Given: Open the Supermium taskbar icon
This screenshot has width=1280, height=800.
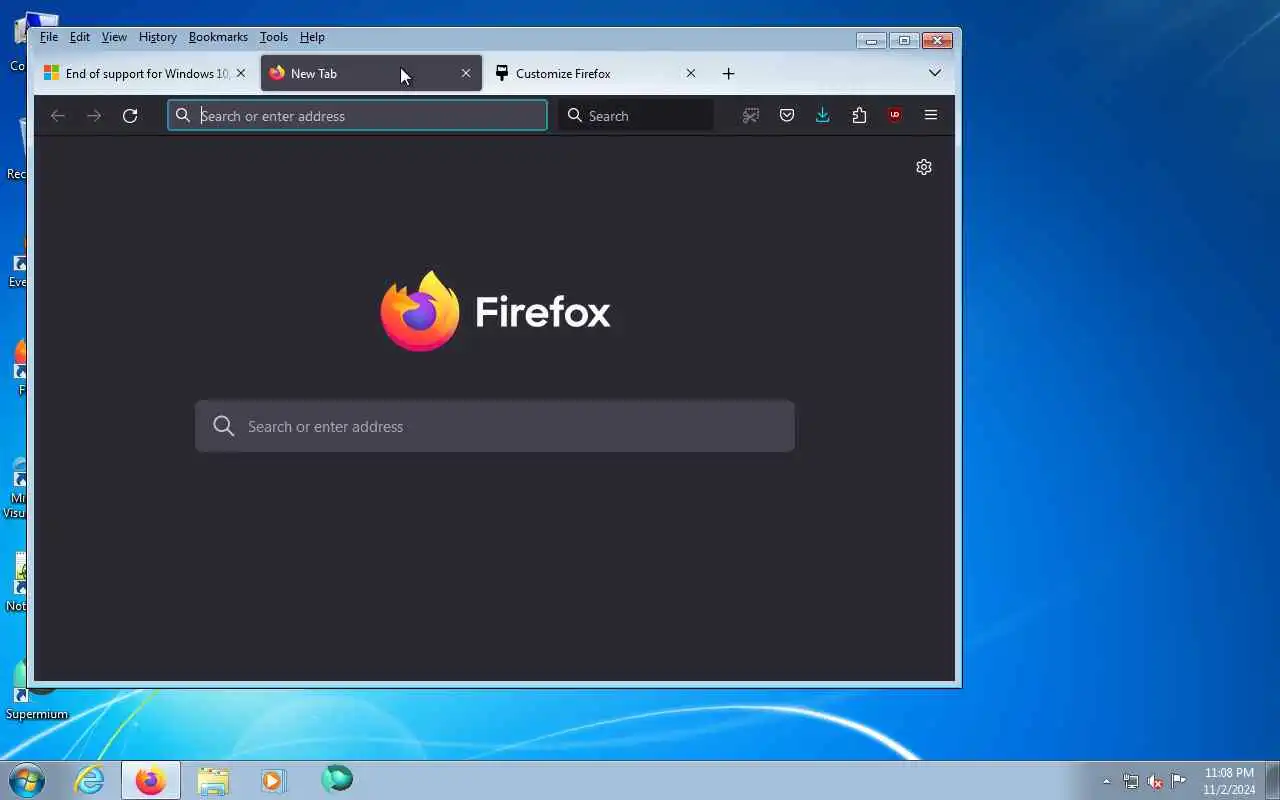Looking at the screenshot, I should [337, 779].
